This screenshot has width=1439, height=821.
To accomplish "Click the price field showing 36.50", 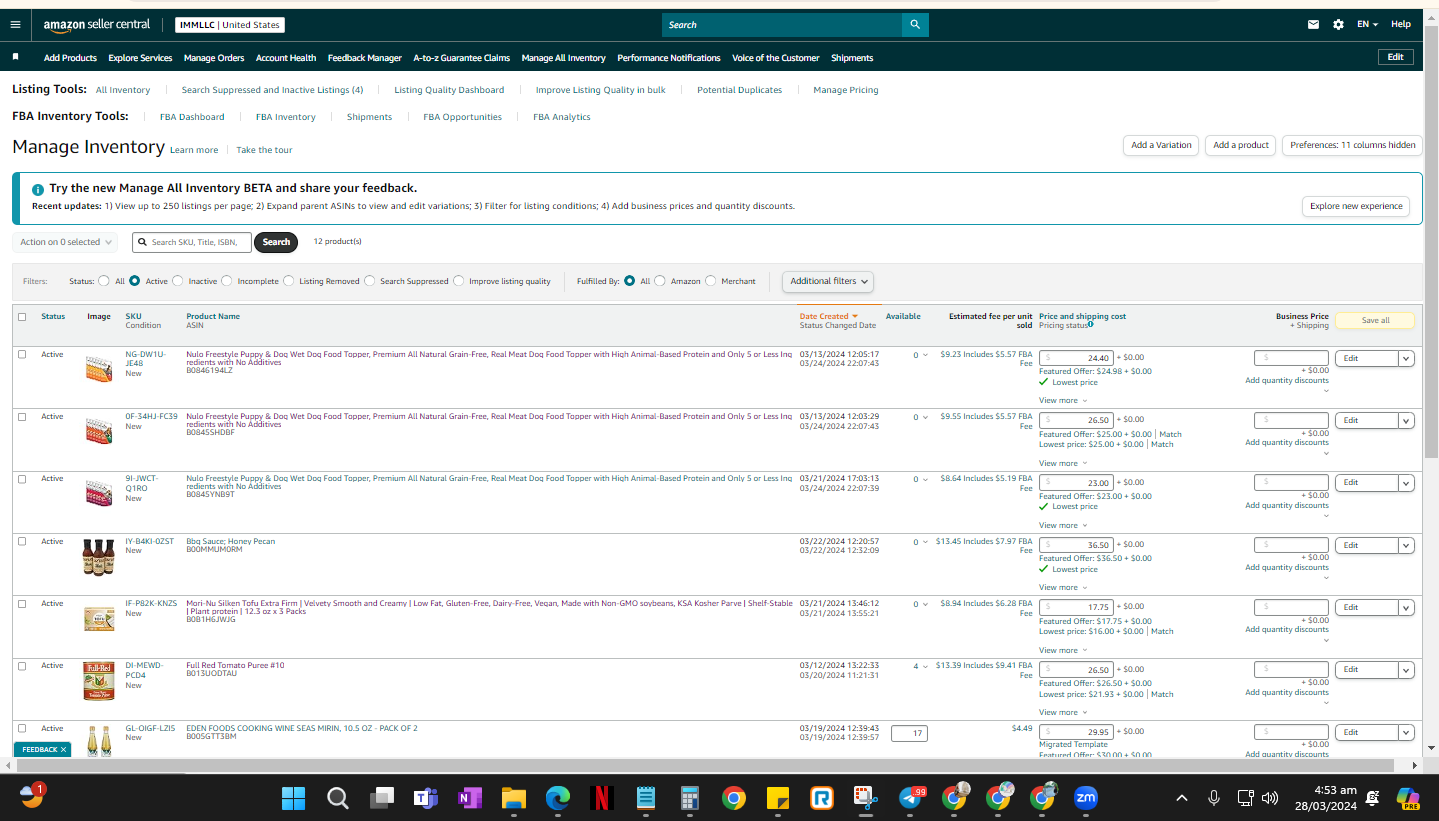I will tap(1076, 545).
